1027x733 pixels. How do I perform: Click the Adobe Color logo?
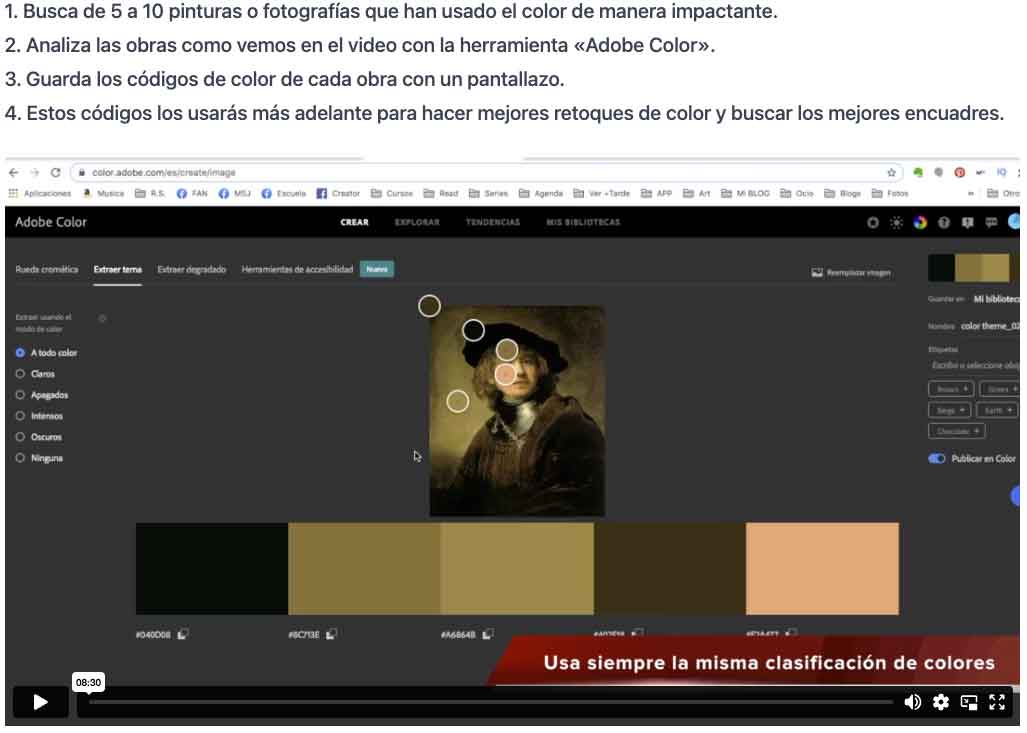tap(51, 222)
